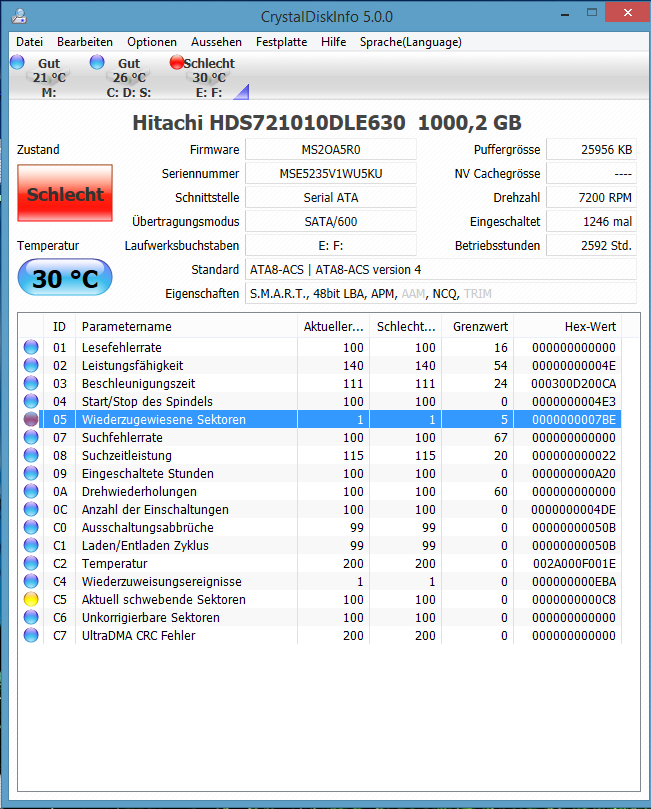Open the Hilfe menu
Screen dimensions: 651x809
point(333,42)
